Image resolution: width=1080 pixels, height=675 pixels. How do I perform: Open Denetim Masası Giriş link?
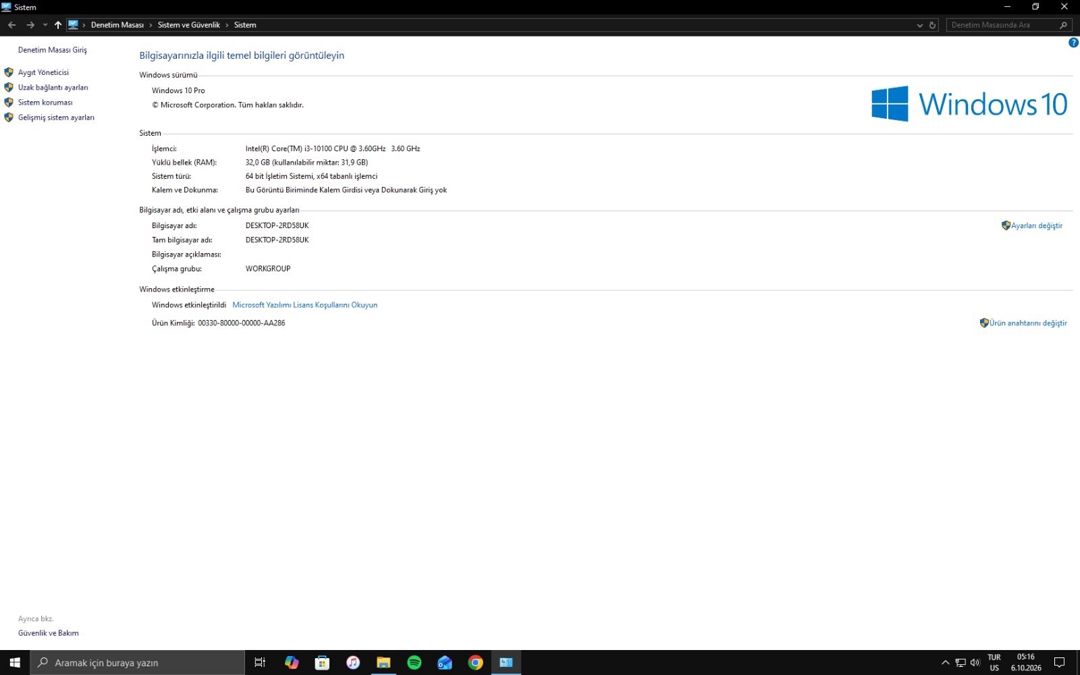[52, 50]
